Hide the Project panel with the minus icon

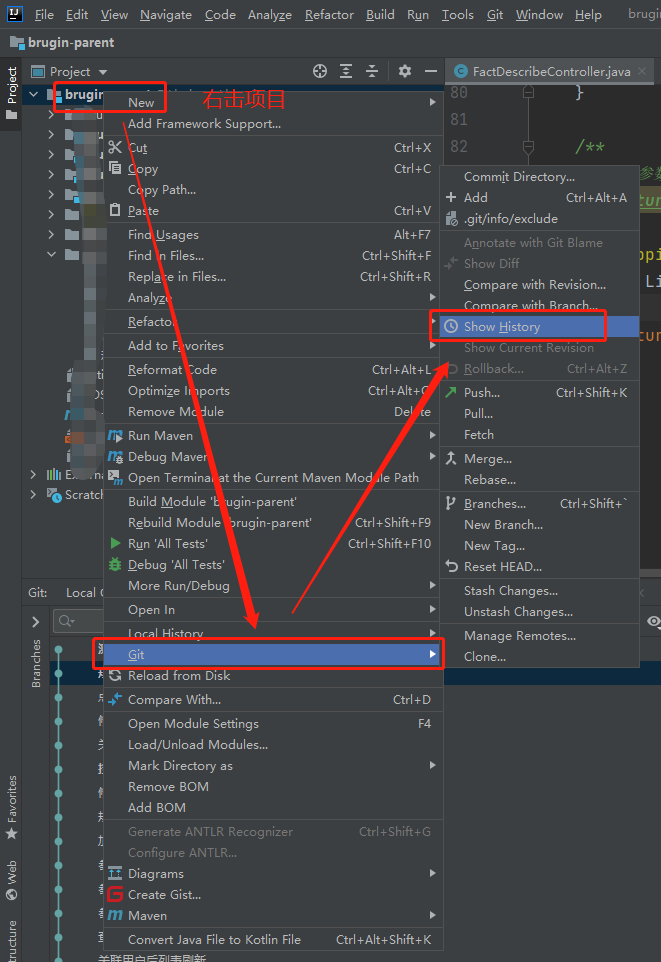tap(431, 71)
